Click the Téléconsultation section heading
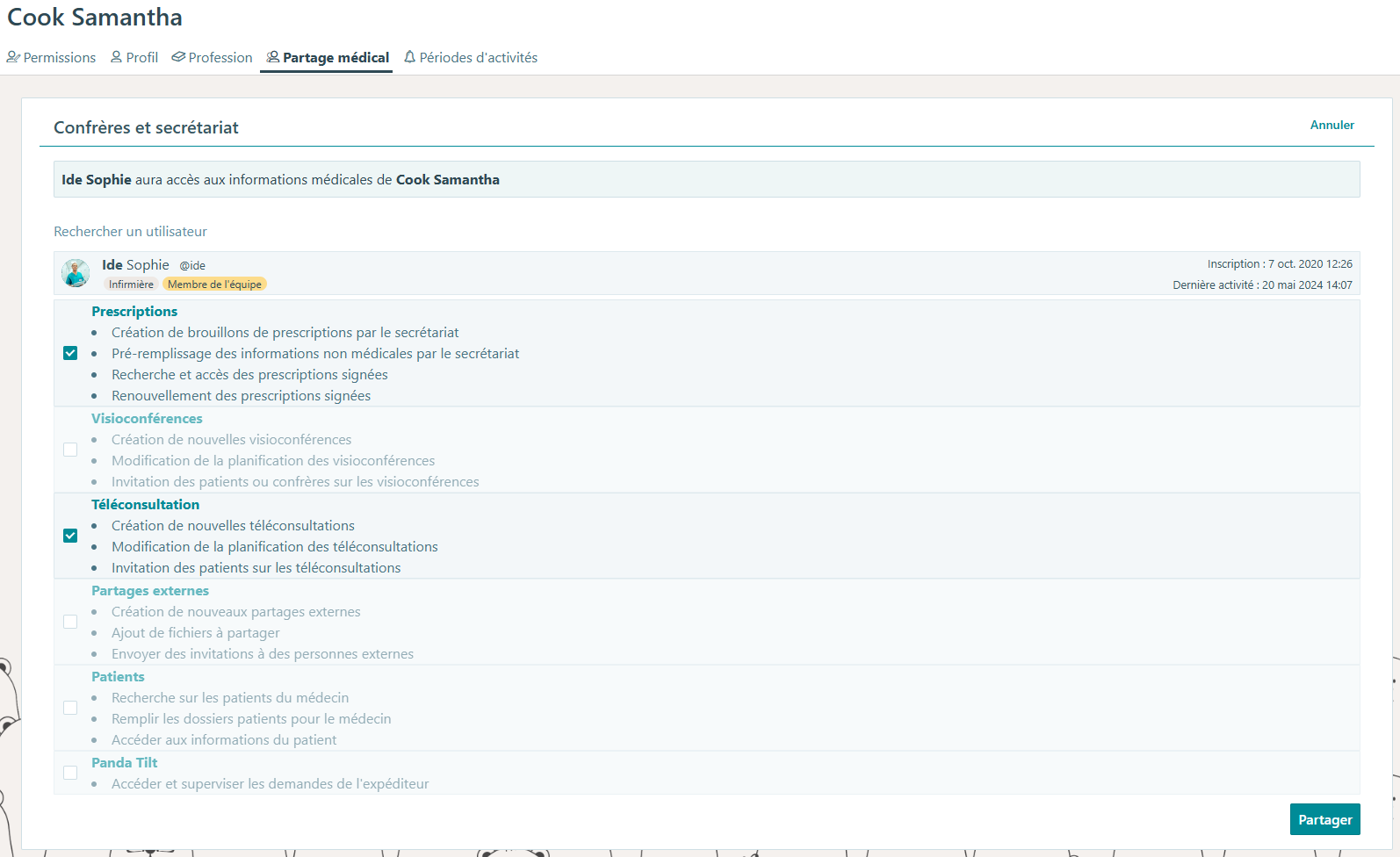The width and height of the screenshot is (1400, 857). click(145, 505)
